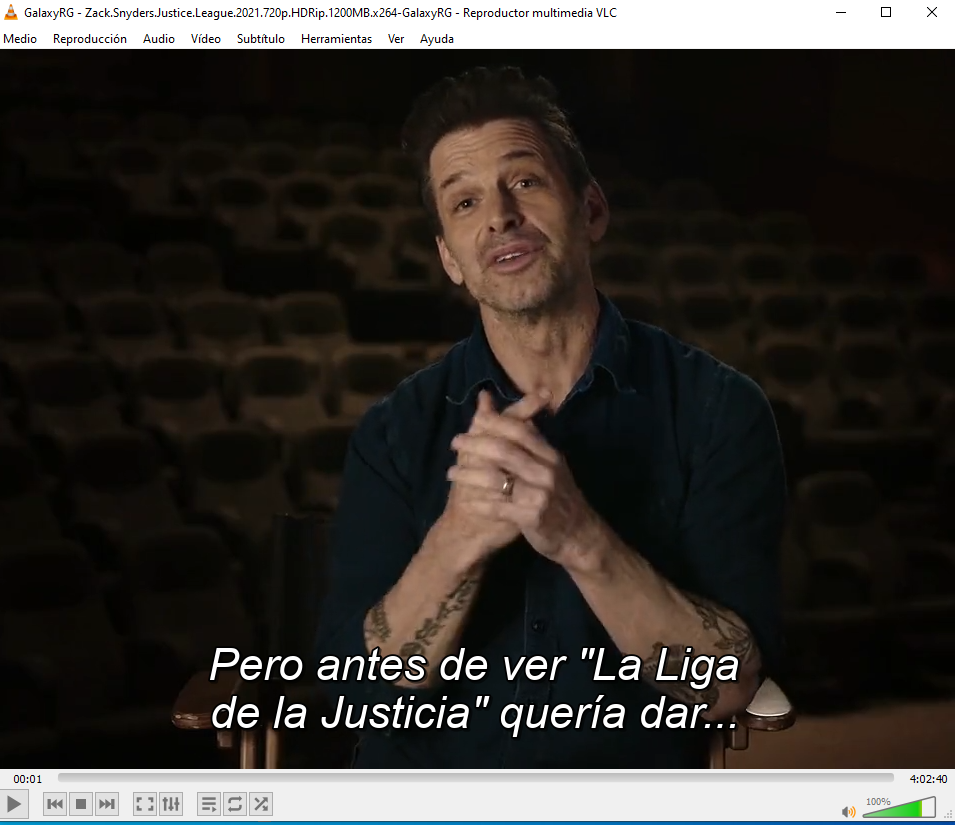Image resolution: width=955 pixels, height=825 pixels.
Task: Open the Ayuda menu
Action: [x=437, y=39]
